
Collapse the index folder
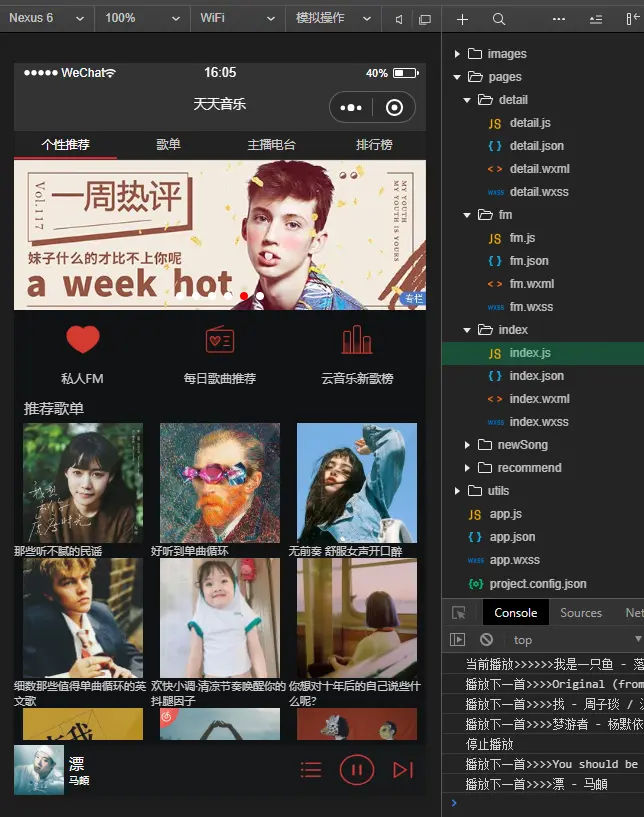coord(467,330)
